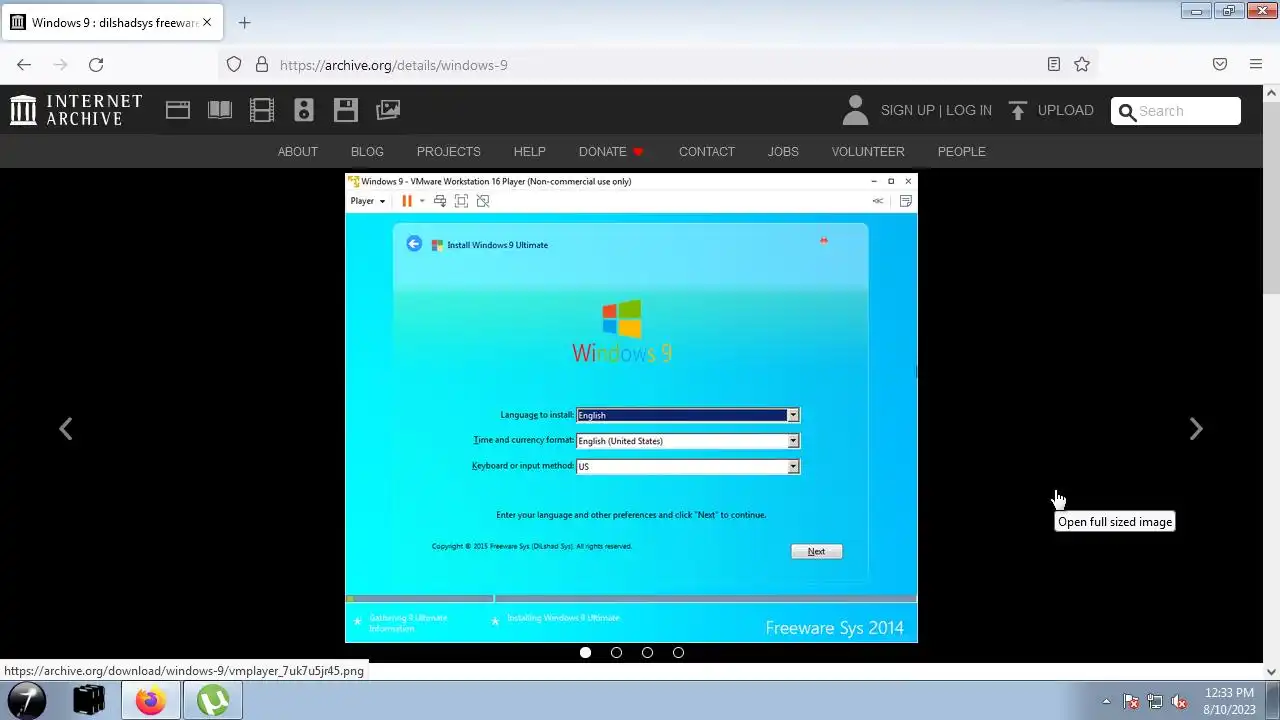
Task: Click the SIGN UP link
Action: point(907,110)
